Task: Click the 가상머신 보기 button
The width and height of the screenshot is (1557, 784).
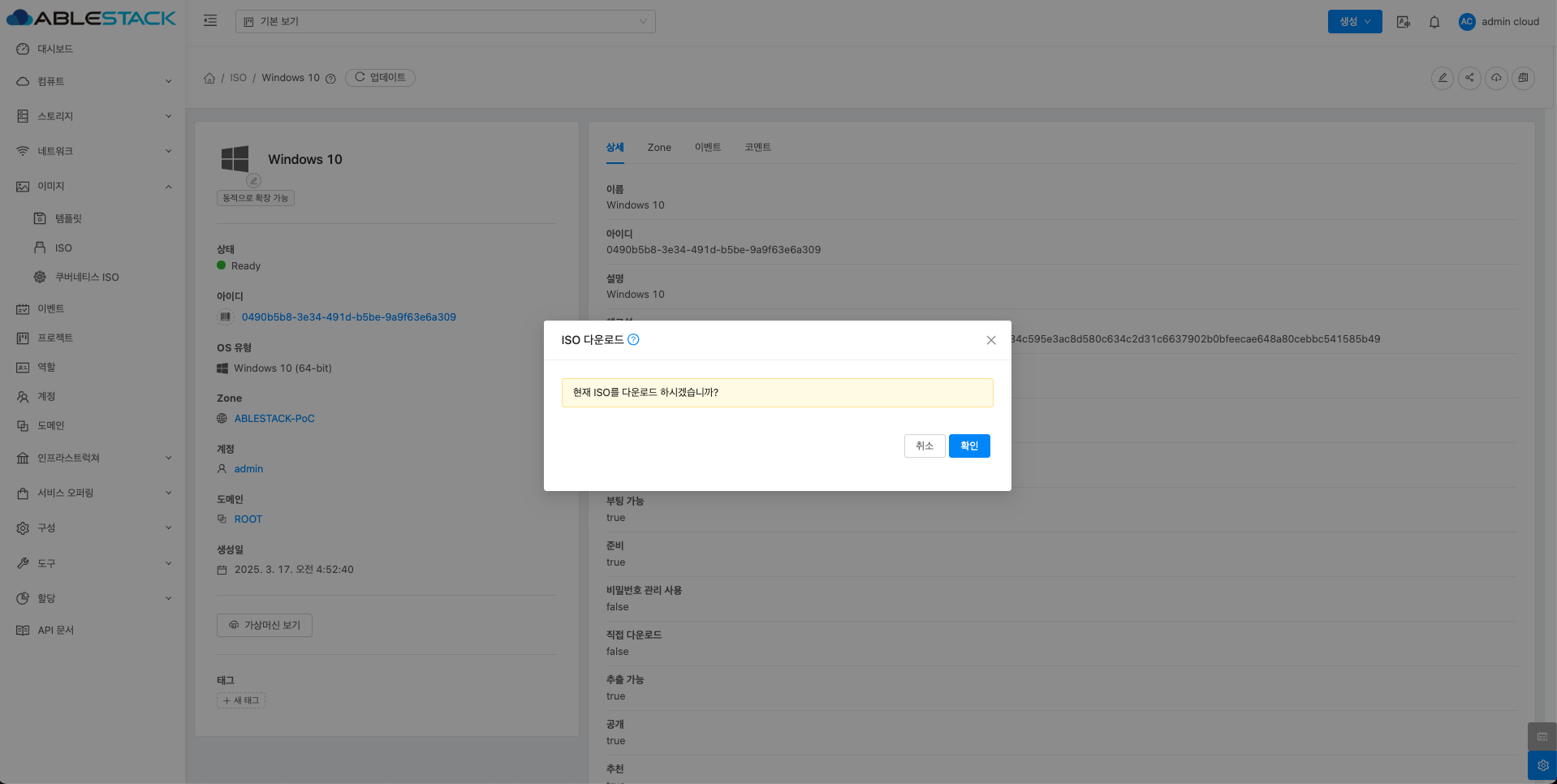Action: point(265,625)
